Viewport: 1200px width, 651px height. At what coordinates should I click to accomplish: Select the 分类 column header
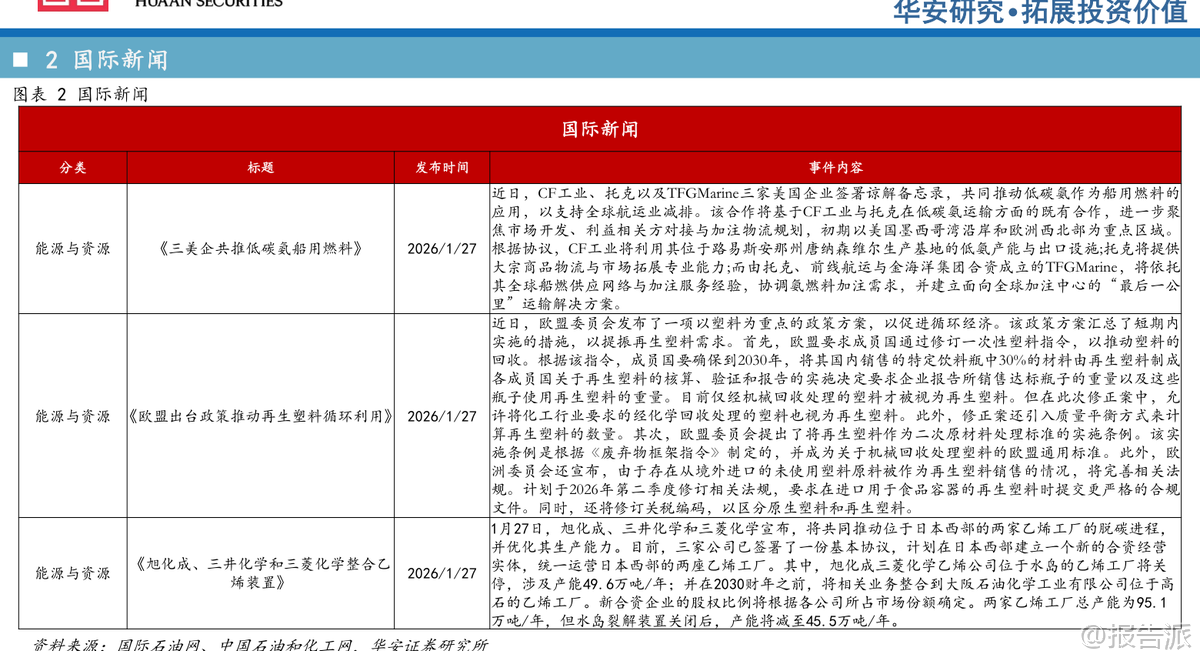click(73, 168)
